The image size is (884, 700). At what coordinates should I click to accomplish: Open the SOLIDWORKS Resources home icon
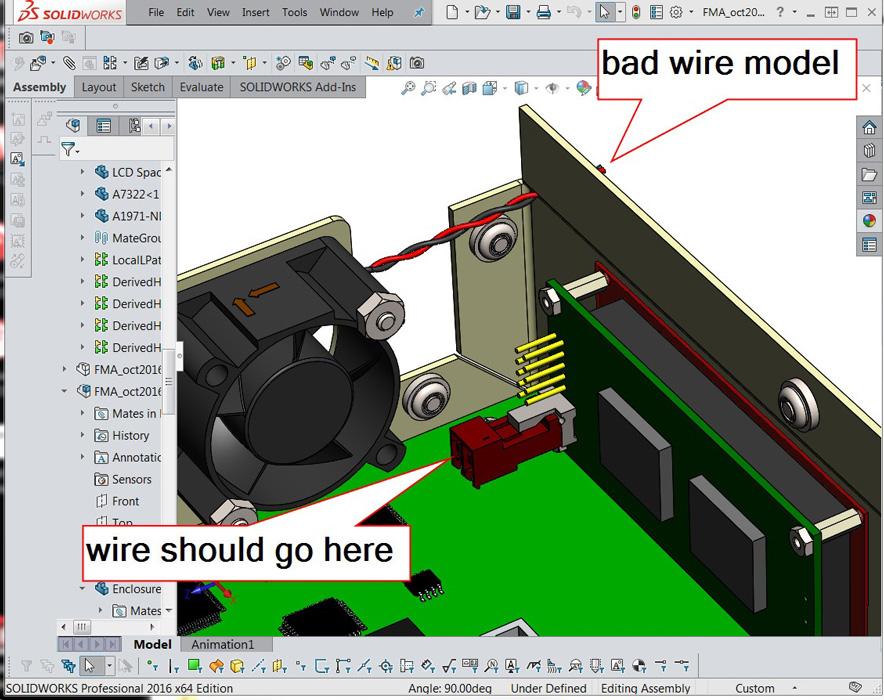coord(869,128)
